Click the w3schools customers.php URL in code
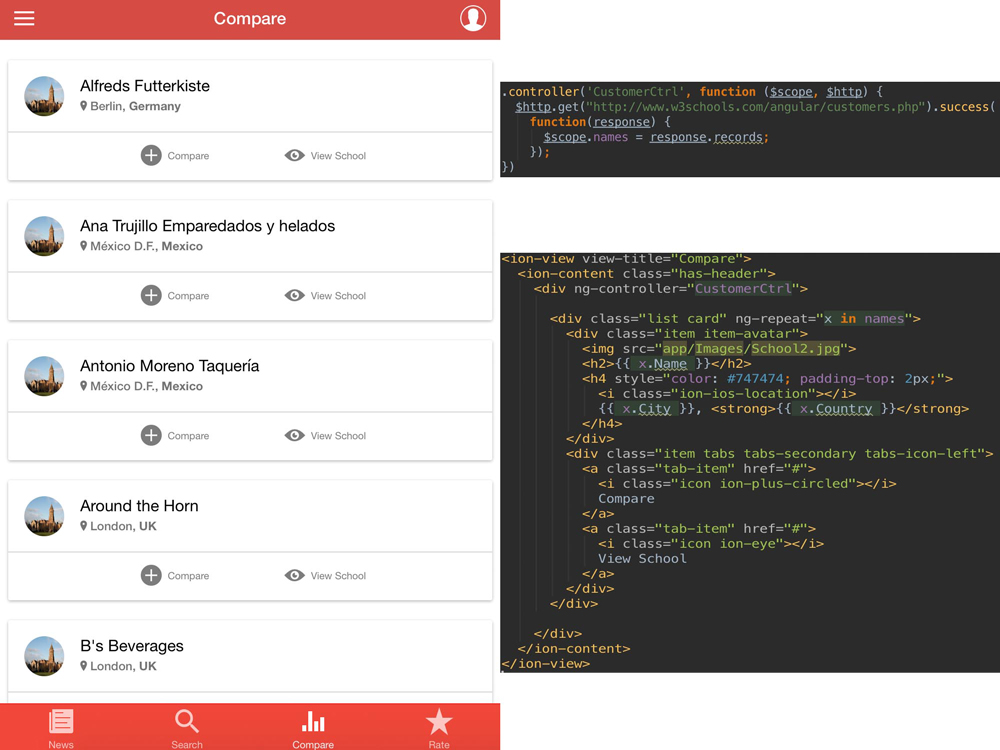 click(x=755, y=107)
